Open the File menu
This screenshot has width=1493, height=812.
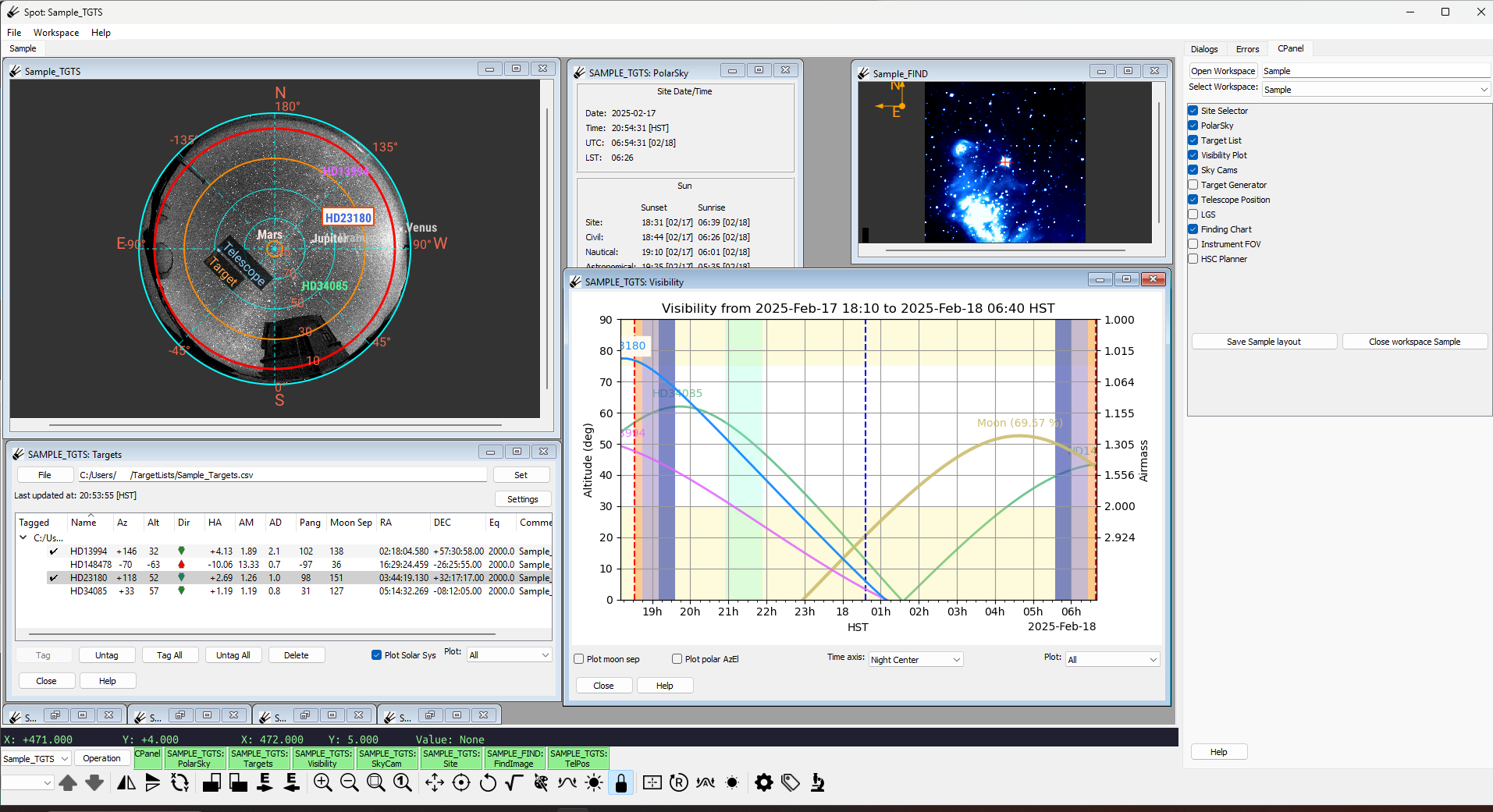14,33
